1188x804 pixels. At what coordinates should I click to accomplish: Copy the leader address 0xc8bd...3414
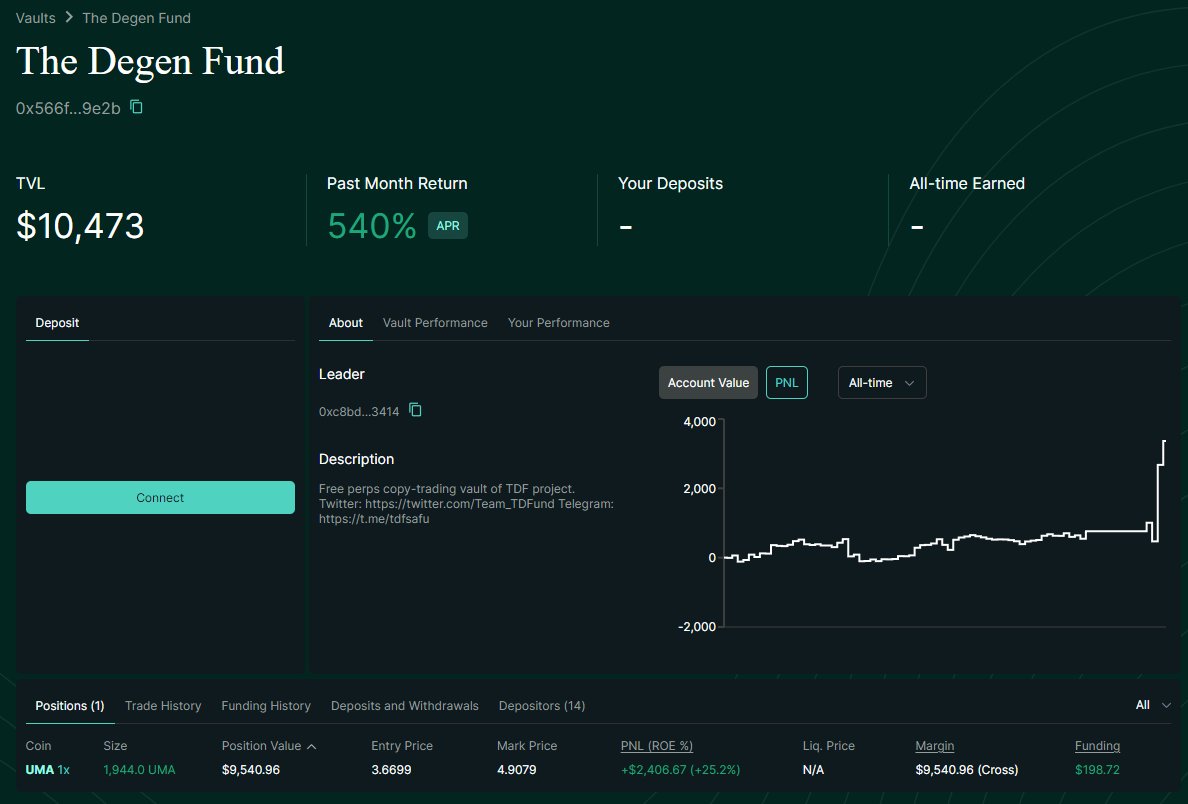coord(416,410)
